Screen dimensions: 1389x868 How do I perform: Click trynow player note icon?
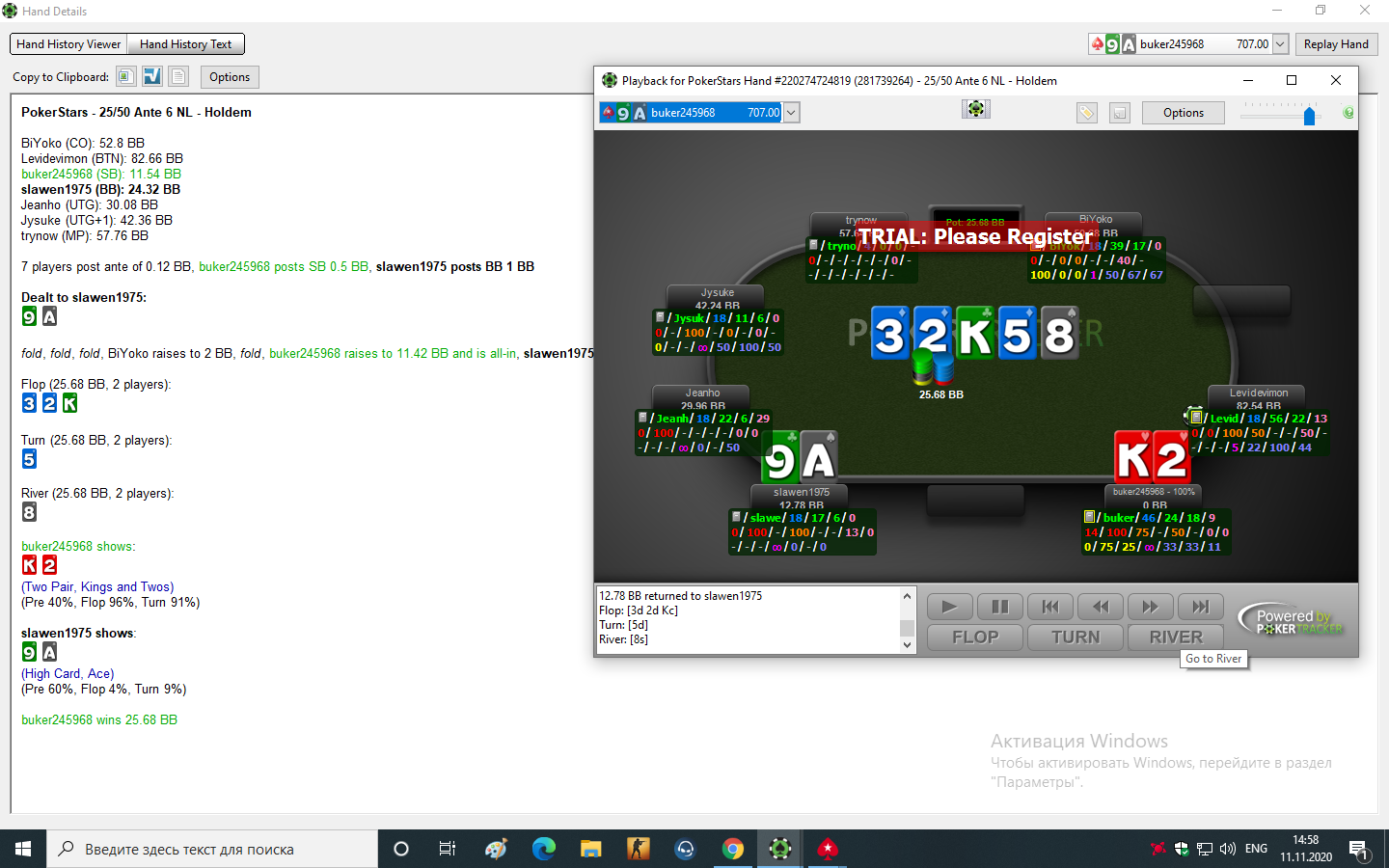pos(813,245)
